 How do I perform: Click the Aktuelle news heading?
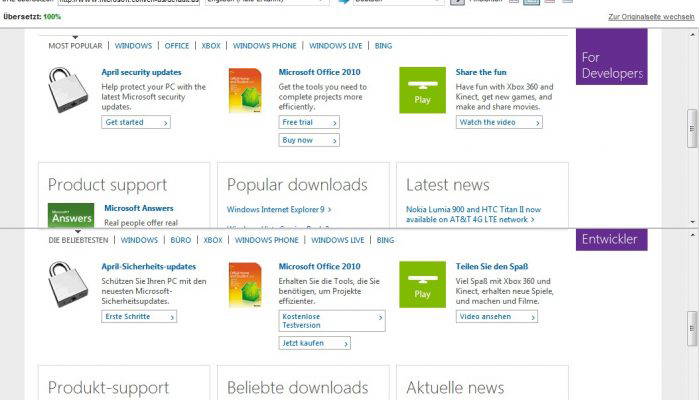(x=455, y=388)
